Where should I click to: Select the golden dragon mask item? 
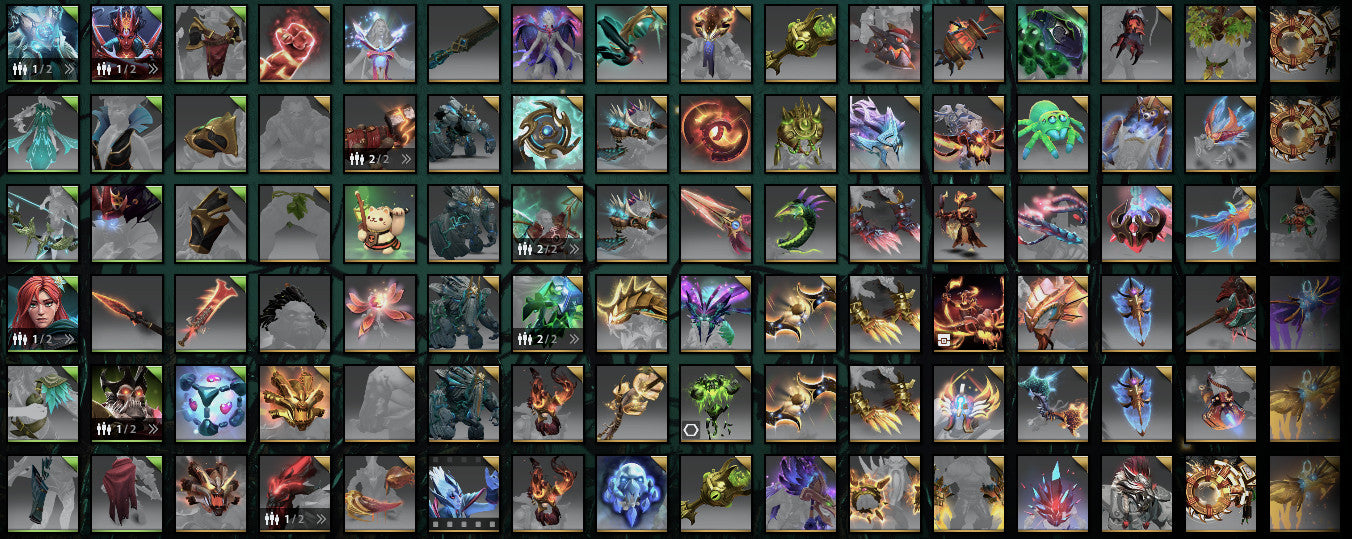point(296,403)
